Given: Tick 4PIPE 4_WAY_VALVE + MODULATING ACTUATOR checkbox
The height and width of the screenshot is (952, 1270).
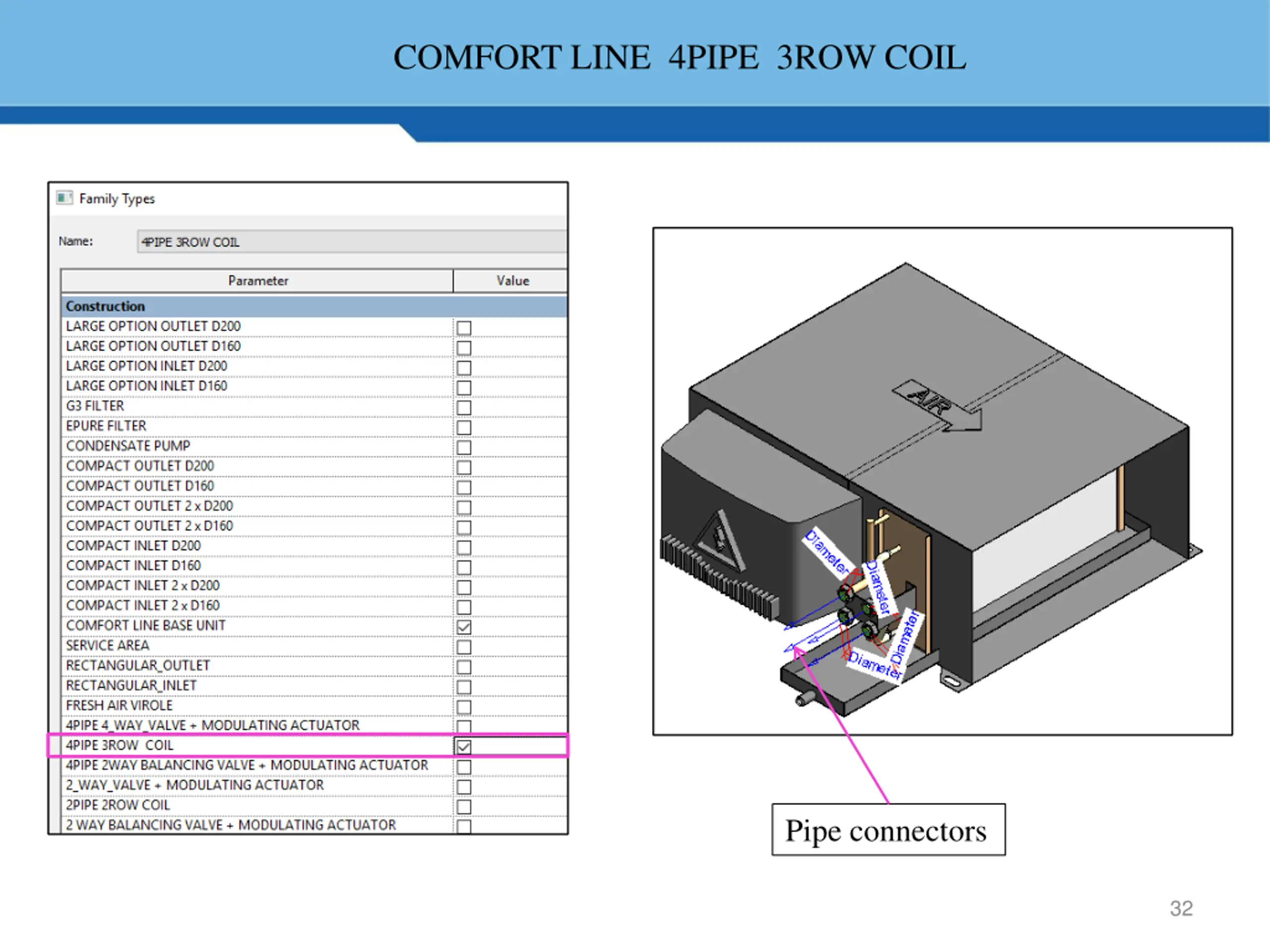Looking at the screenshot, I should coord(463,726).
